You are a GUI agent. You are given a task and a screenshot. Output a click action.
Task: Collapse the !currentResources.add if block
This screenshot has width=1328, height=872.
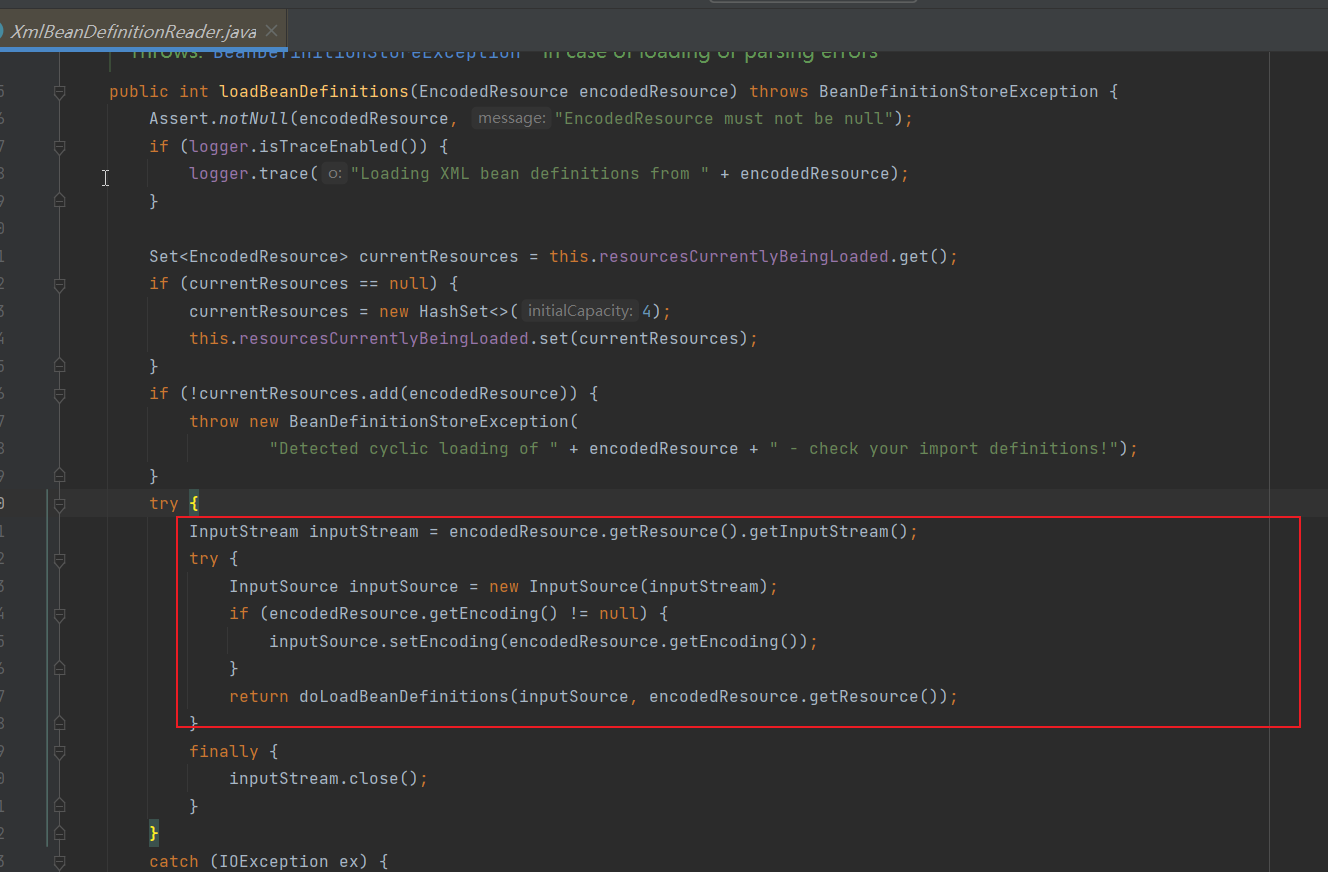tap(59, 394)
